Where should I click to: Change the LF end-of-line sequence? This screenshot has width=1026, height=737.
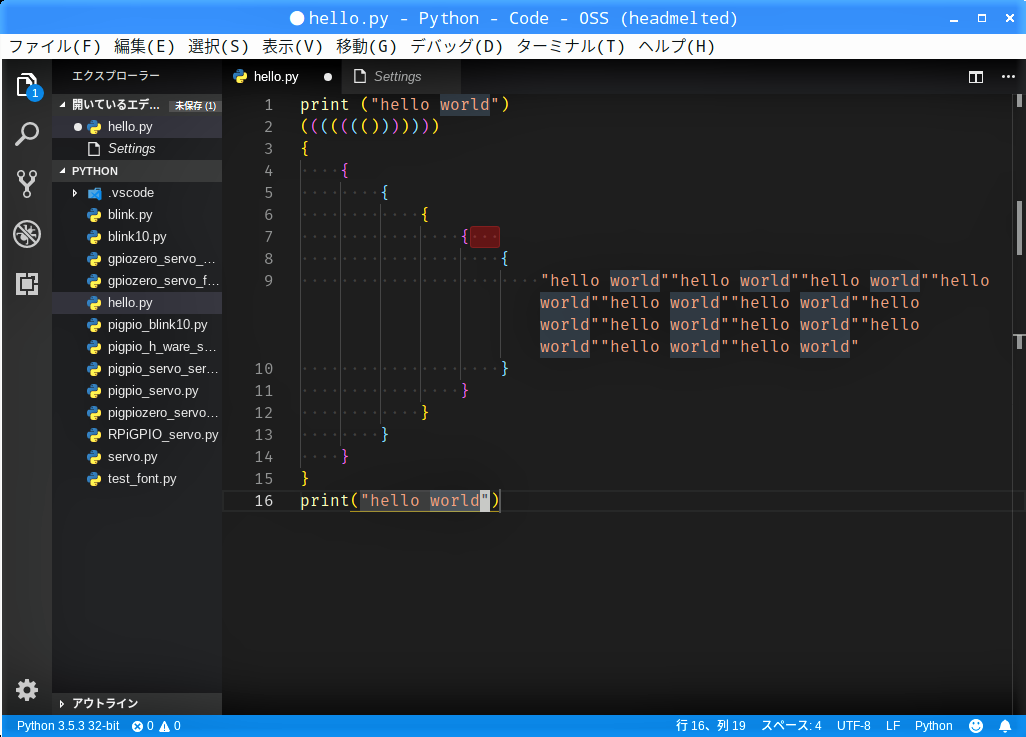click(893, 726)
